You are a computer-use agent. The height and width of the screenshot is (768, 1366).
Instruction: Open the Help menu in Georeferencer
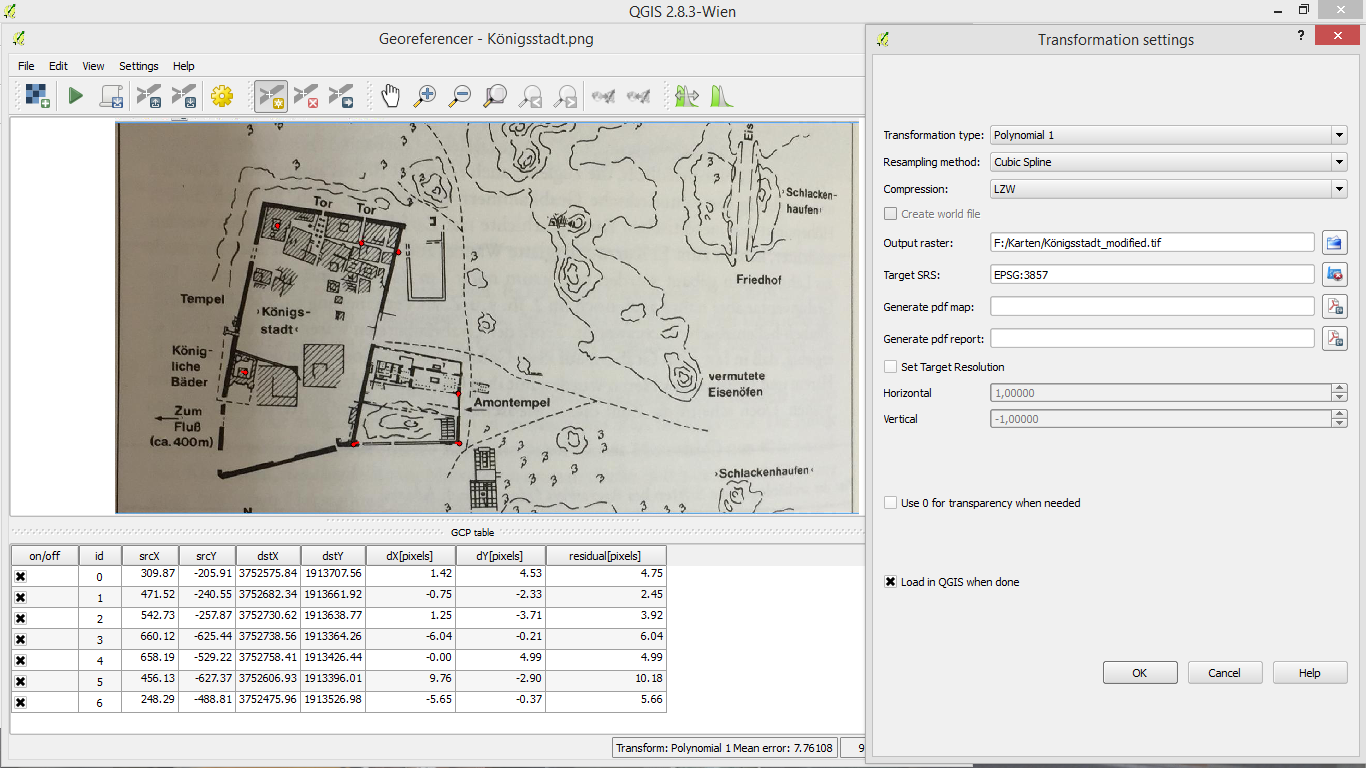[184, 66]
